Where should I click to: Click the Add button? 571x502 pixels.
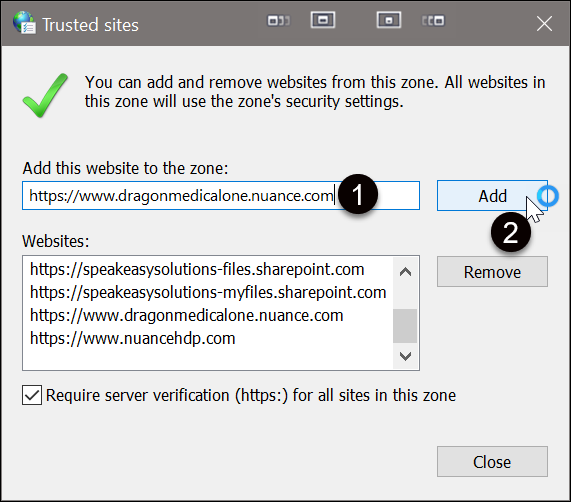[x=492, y=196]
